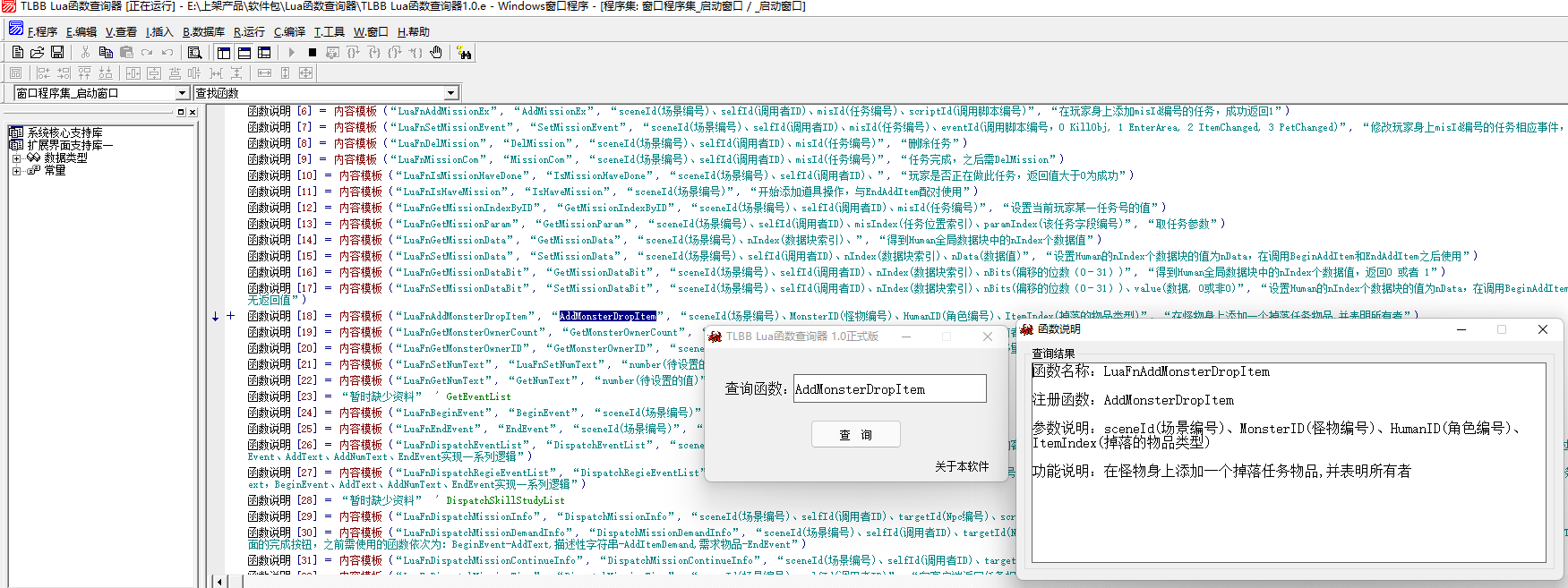This screenshot has width=1568, height=588.
Task: Click the Save floppy disk icon
Action: 57,53
